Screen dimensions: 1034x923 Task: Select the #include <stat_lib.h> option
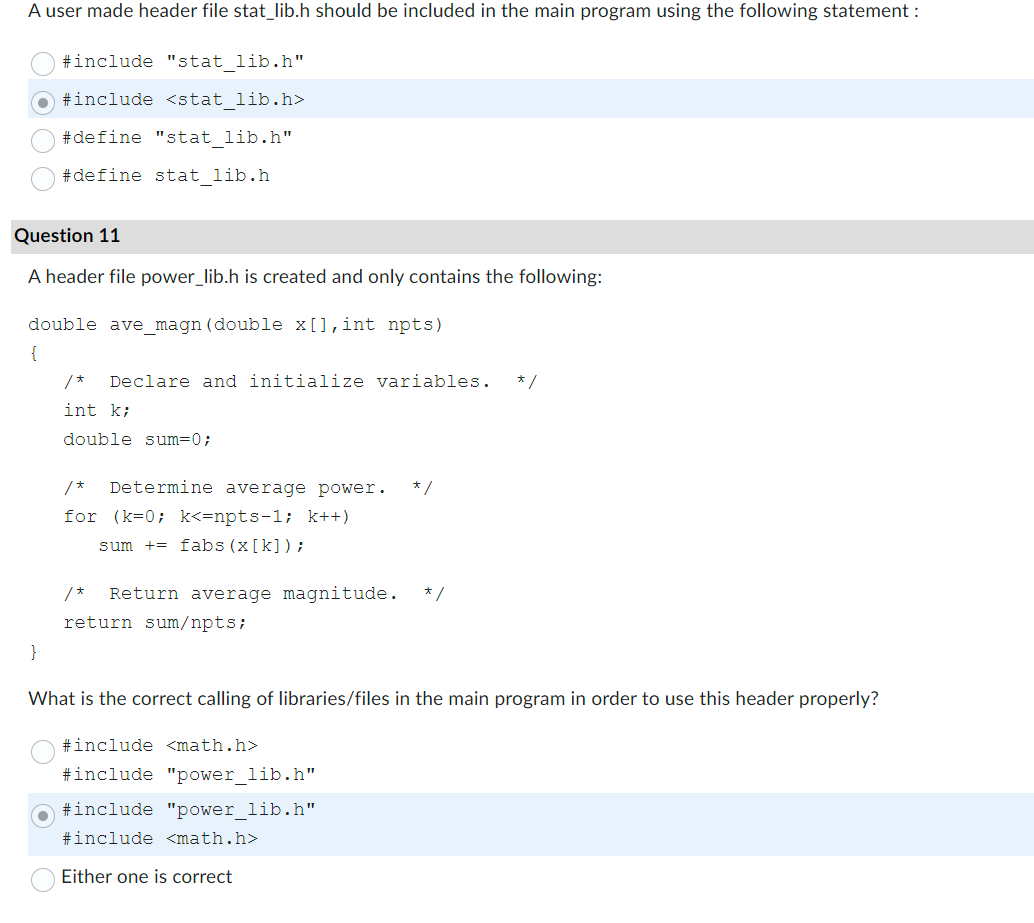click(42, 101)
